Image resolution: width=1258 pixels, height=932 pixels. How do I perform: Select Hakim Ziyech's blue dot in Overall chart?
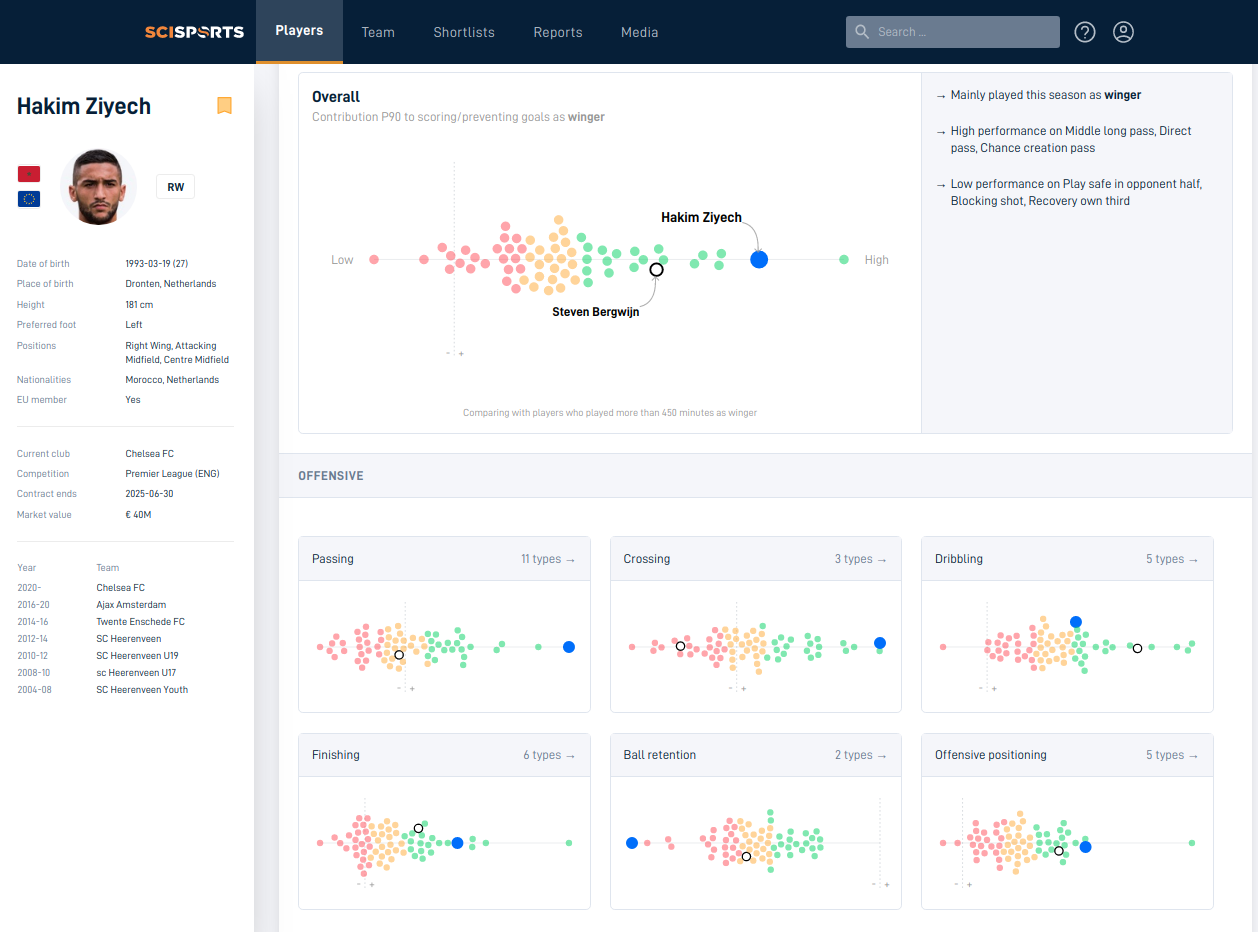(x=759, y=260)
